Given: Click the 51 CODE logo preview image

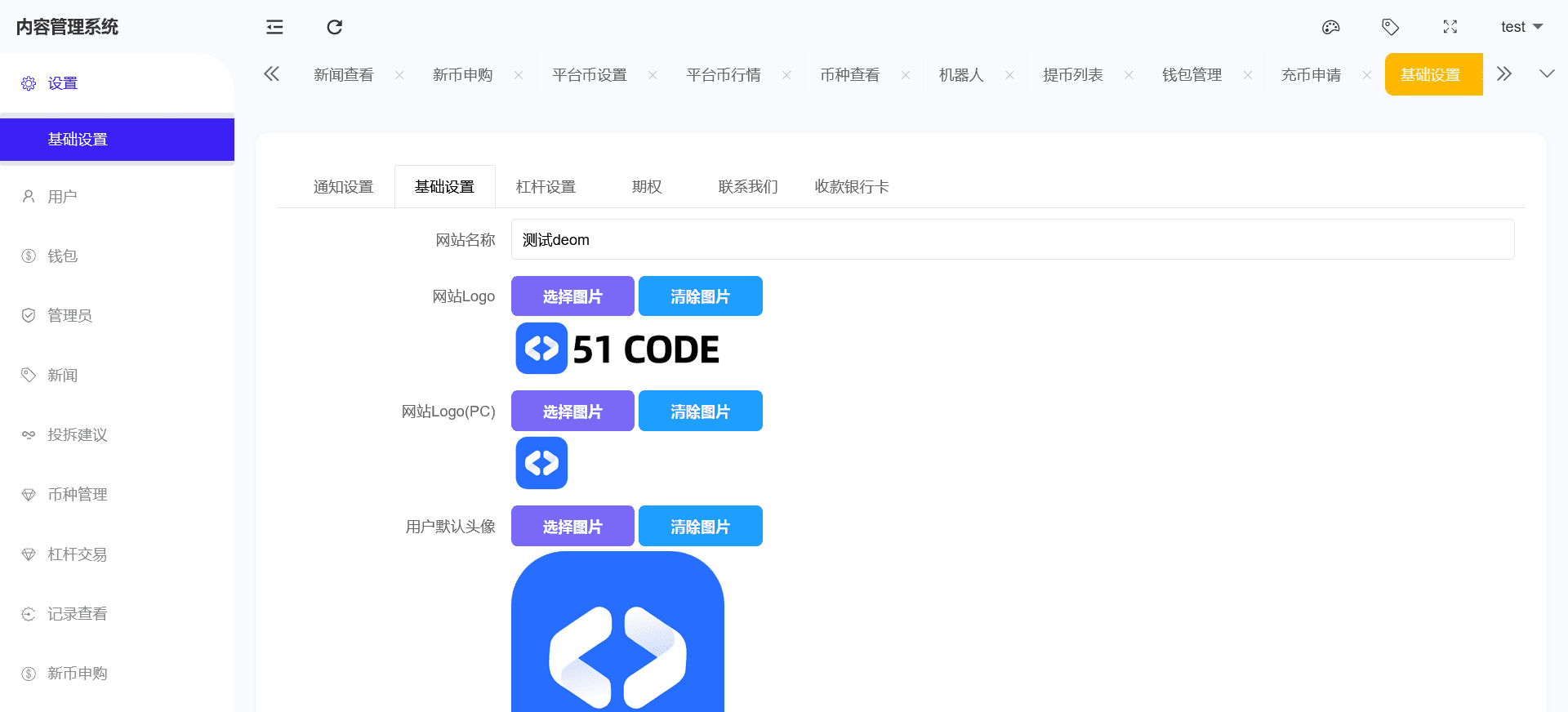Looking at the screenshot, I should [617, 349].
